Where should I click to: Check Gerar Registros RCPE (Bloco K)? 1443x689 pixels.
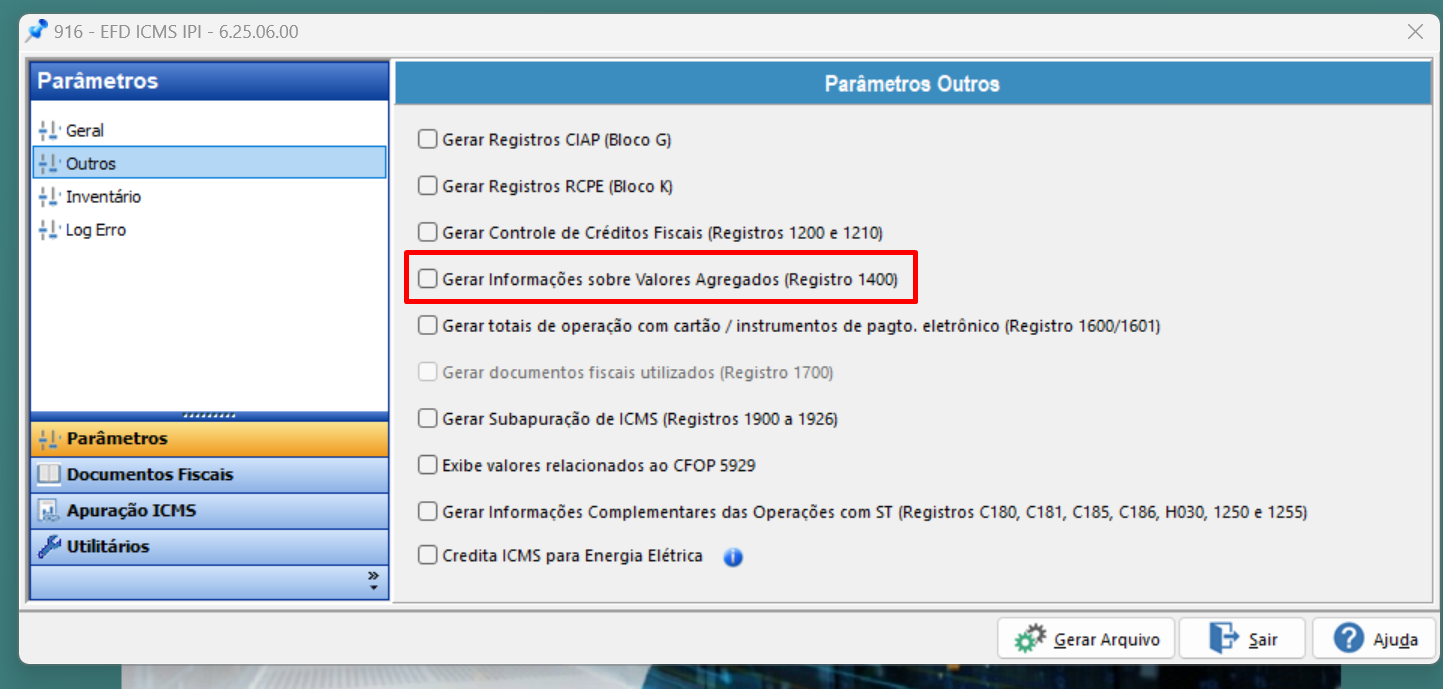428,185
